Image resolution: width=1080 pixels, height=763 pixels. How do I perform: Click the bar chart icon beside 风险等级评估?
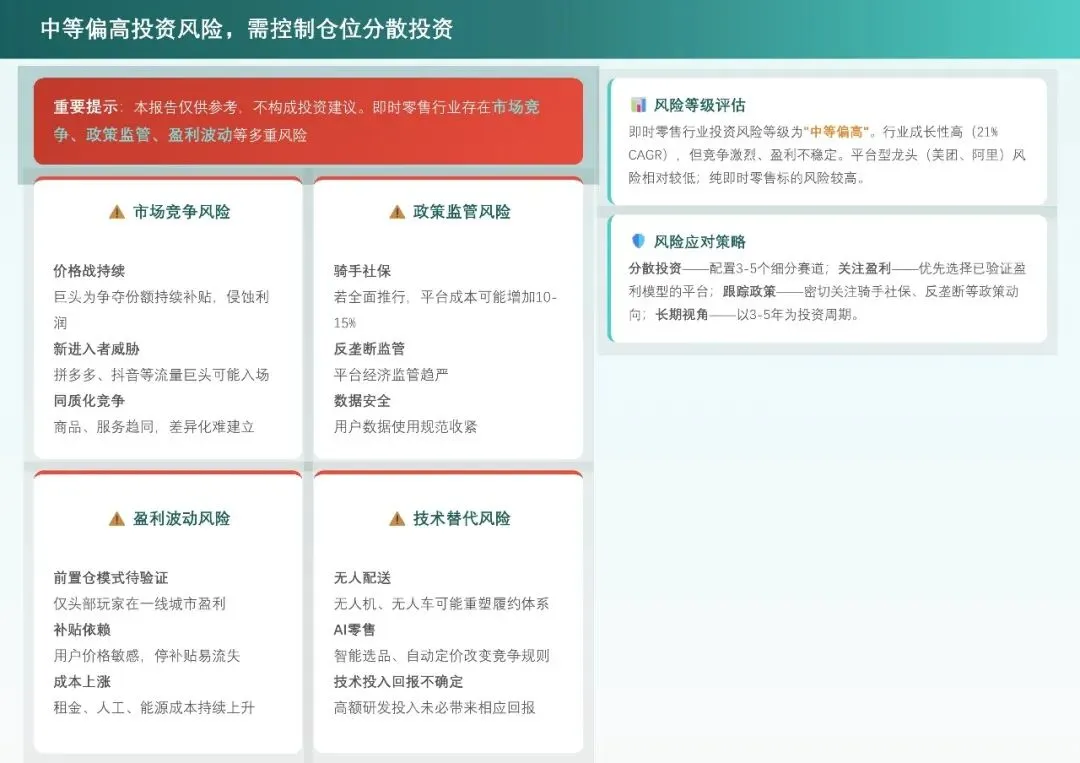click(638, 105)
